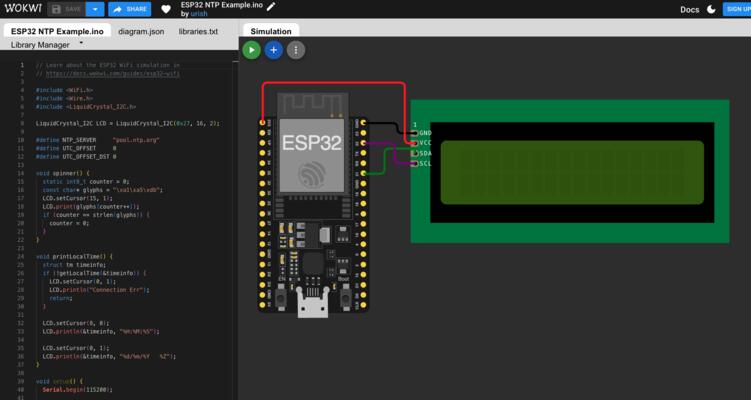Click the Wokwi logo
This screenshot has width=751, height=400.
[x=23, y=9]
